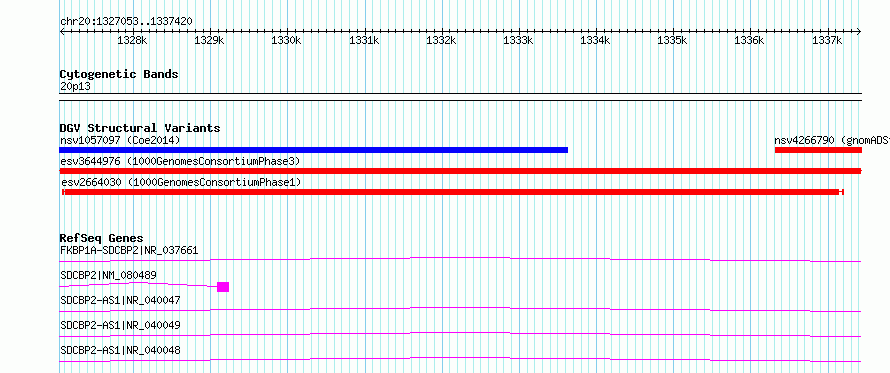Screen dimensions: 890x373
Task: Select SDCBP2|NM_080489 gene label
Action: (108, 275)
